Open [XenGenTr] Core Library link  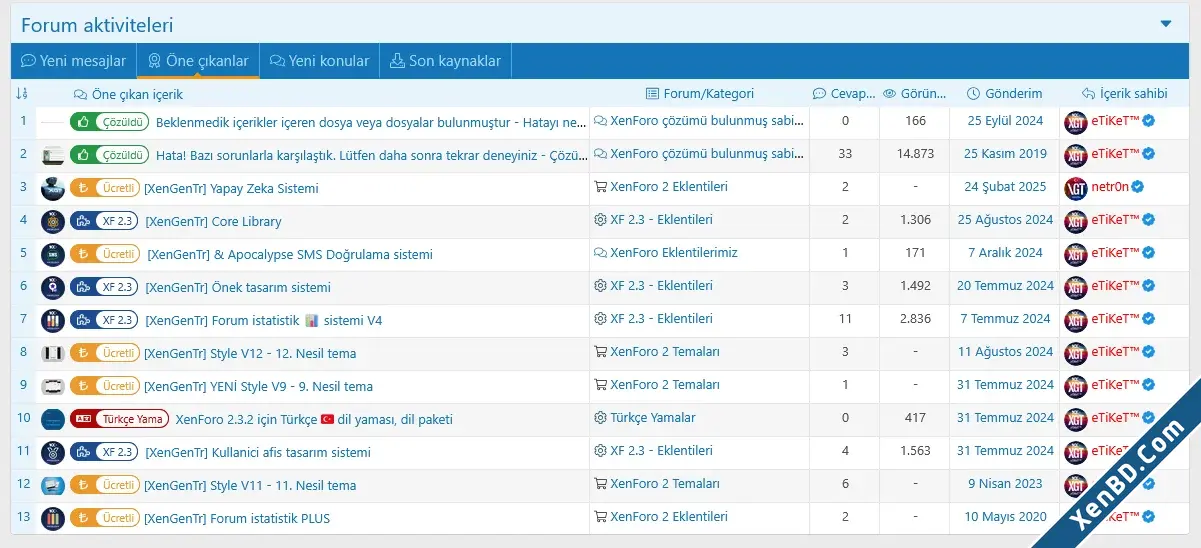(213, 221)
